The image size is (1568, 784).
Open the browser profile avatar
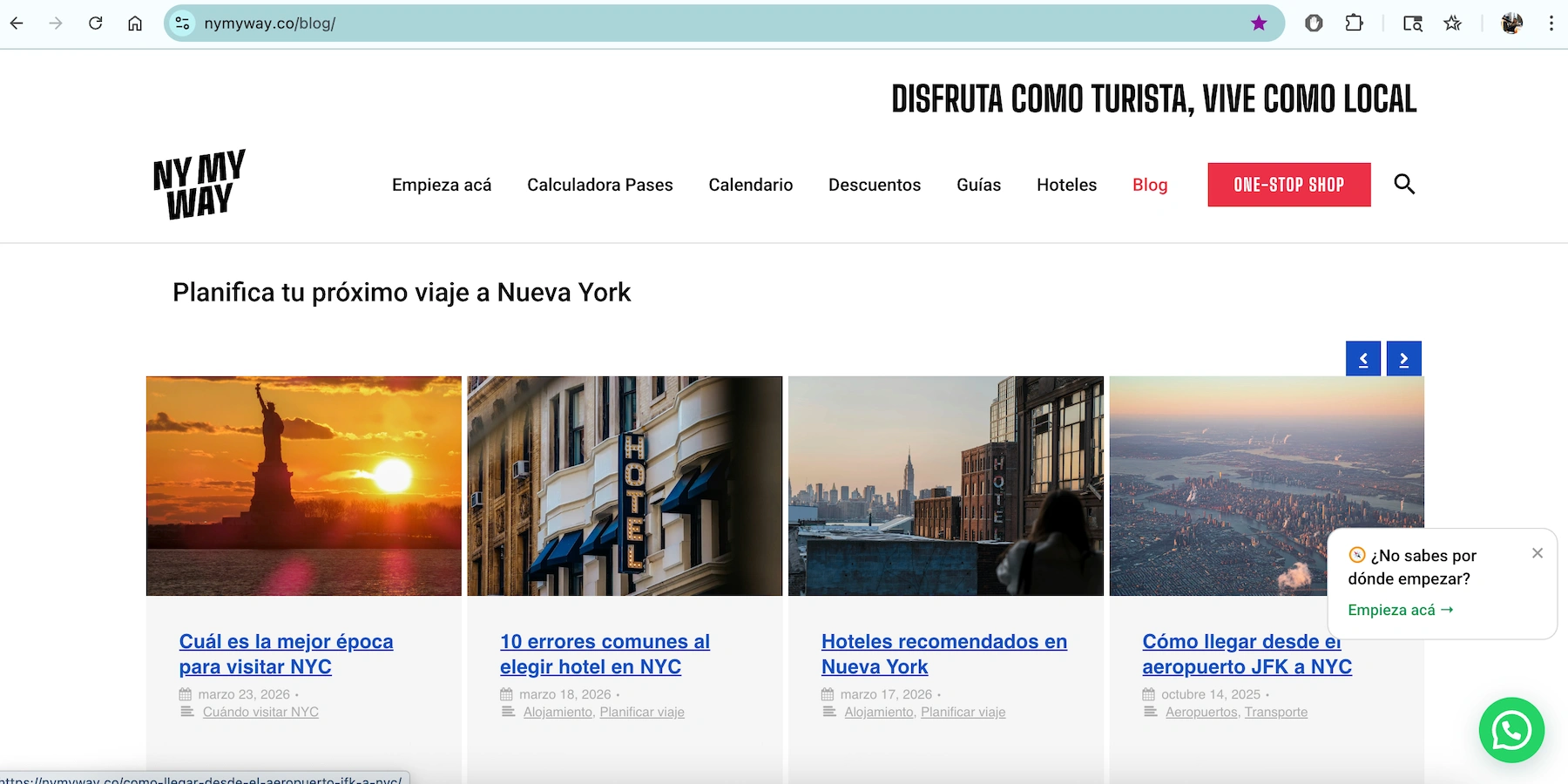(x=1511, y=24)
